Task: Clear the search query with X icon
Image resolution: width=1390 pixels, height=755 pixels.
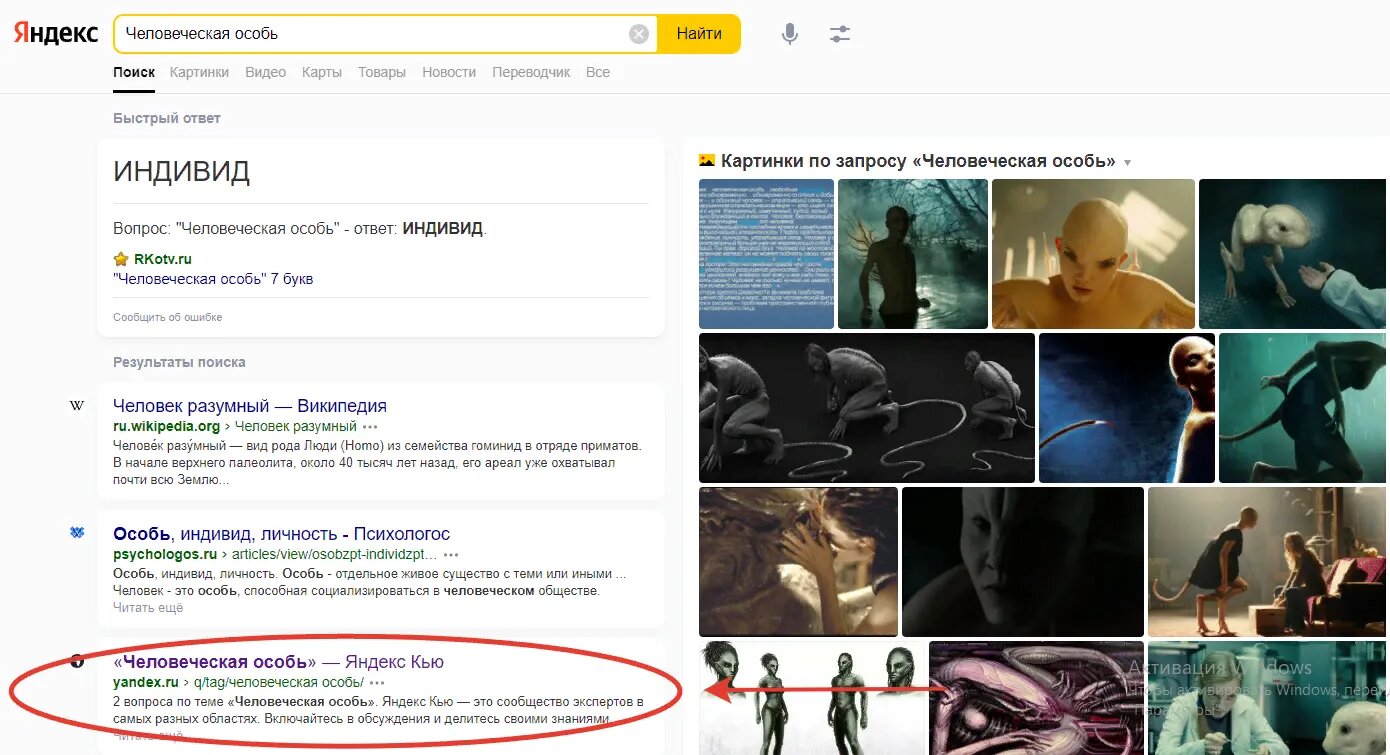Action: (x=639, y=34)
